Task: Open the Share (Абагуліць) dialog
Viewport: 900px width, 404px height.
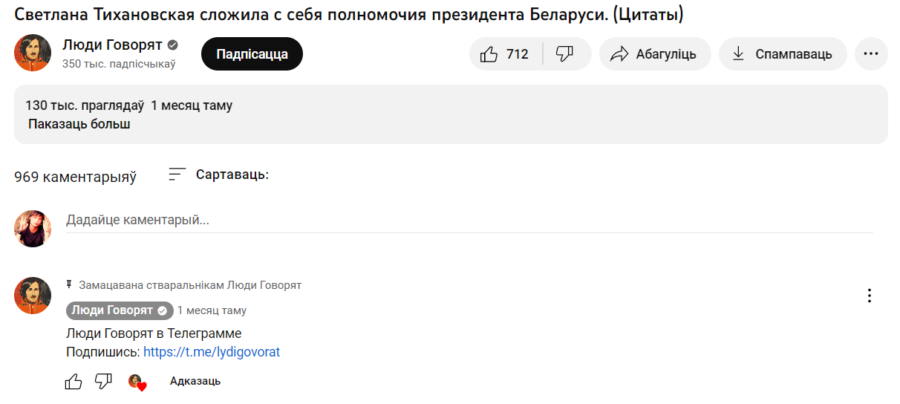Action: click(x=655, y=54)
